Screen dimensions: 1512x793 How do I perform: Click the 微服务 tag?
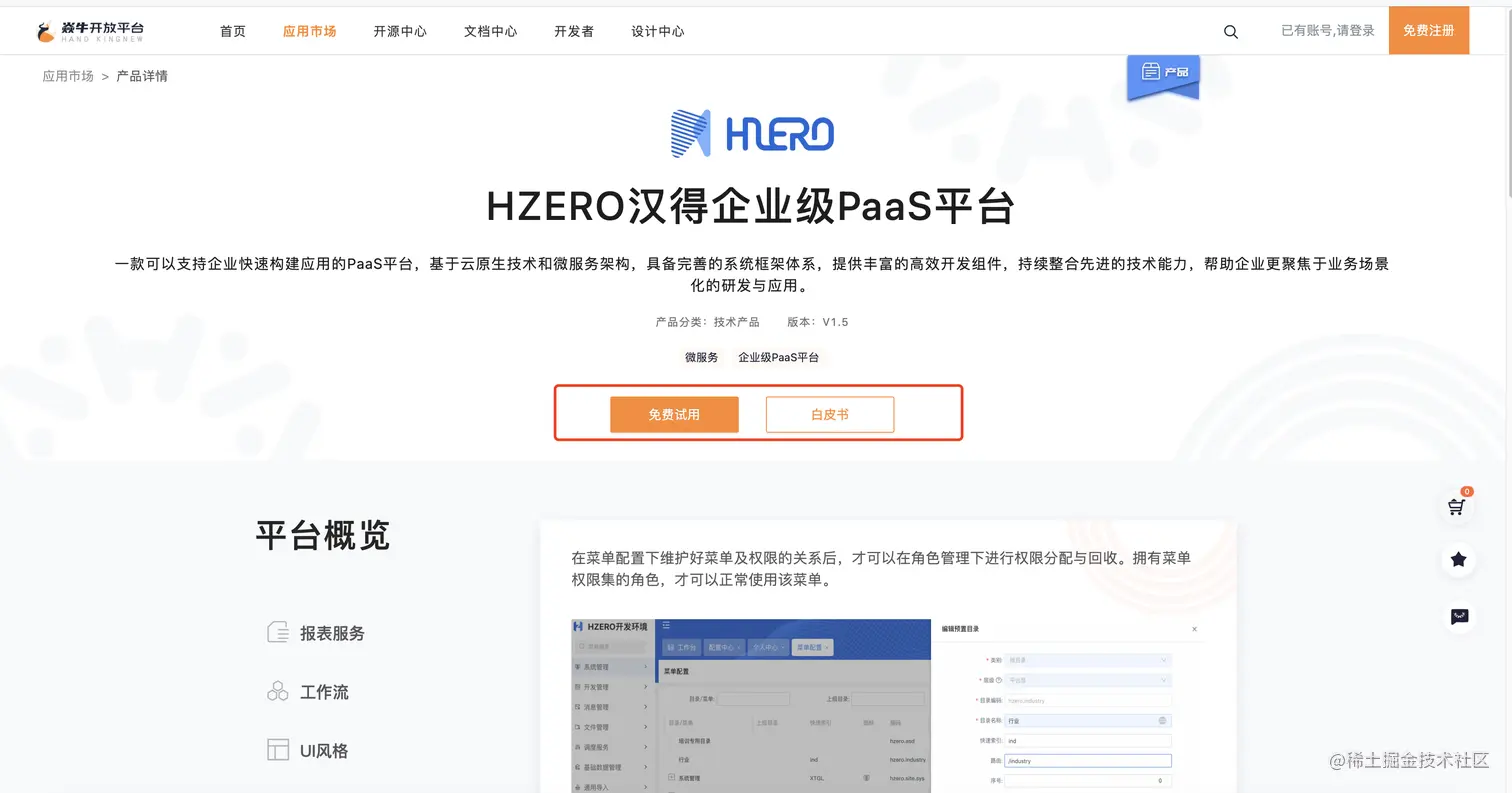tap(702, 357)
